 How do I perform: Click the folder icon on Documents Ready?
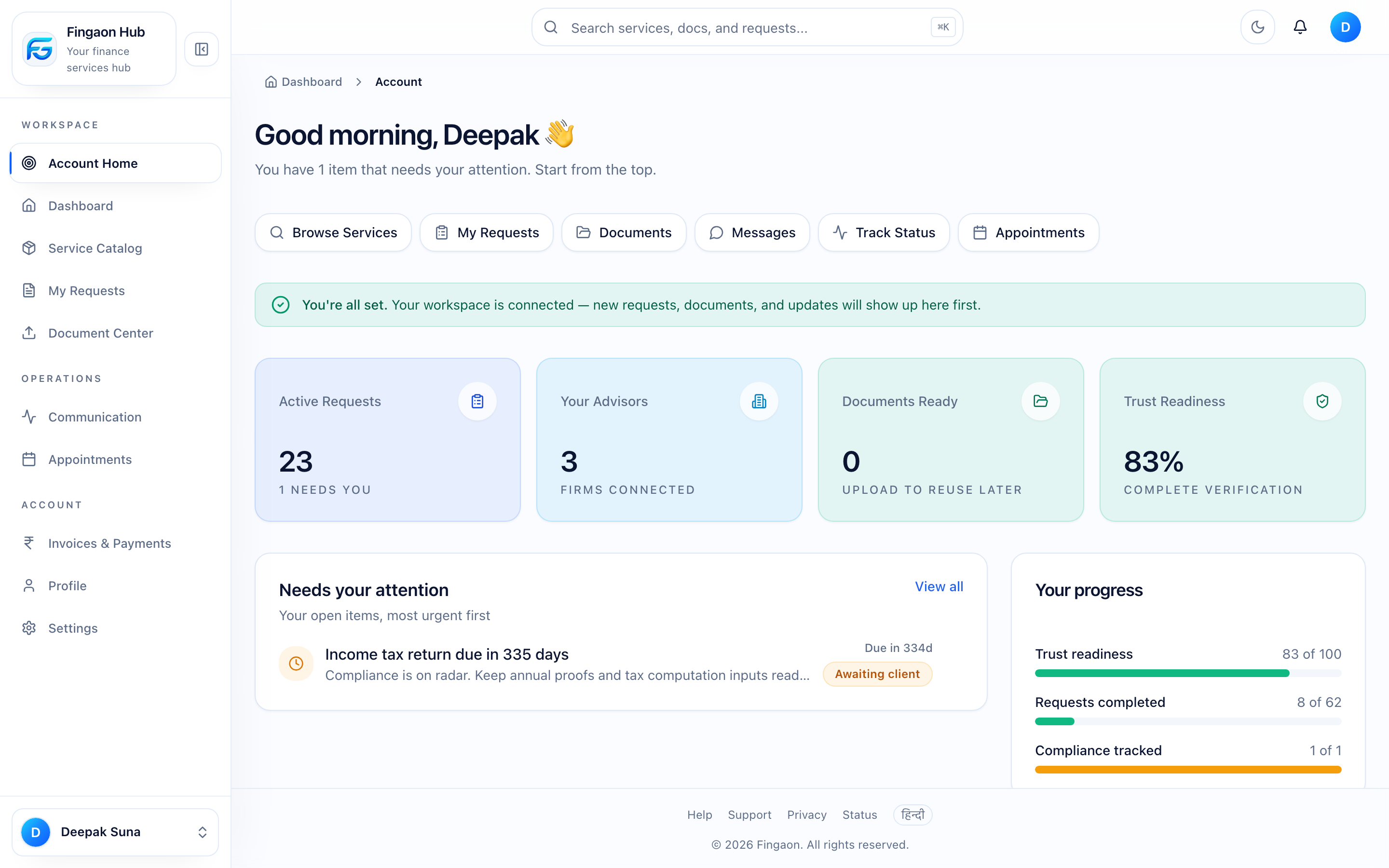click(1040, 401)
